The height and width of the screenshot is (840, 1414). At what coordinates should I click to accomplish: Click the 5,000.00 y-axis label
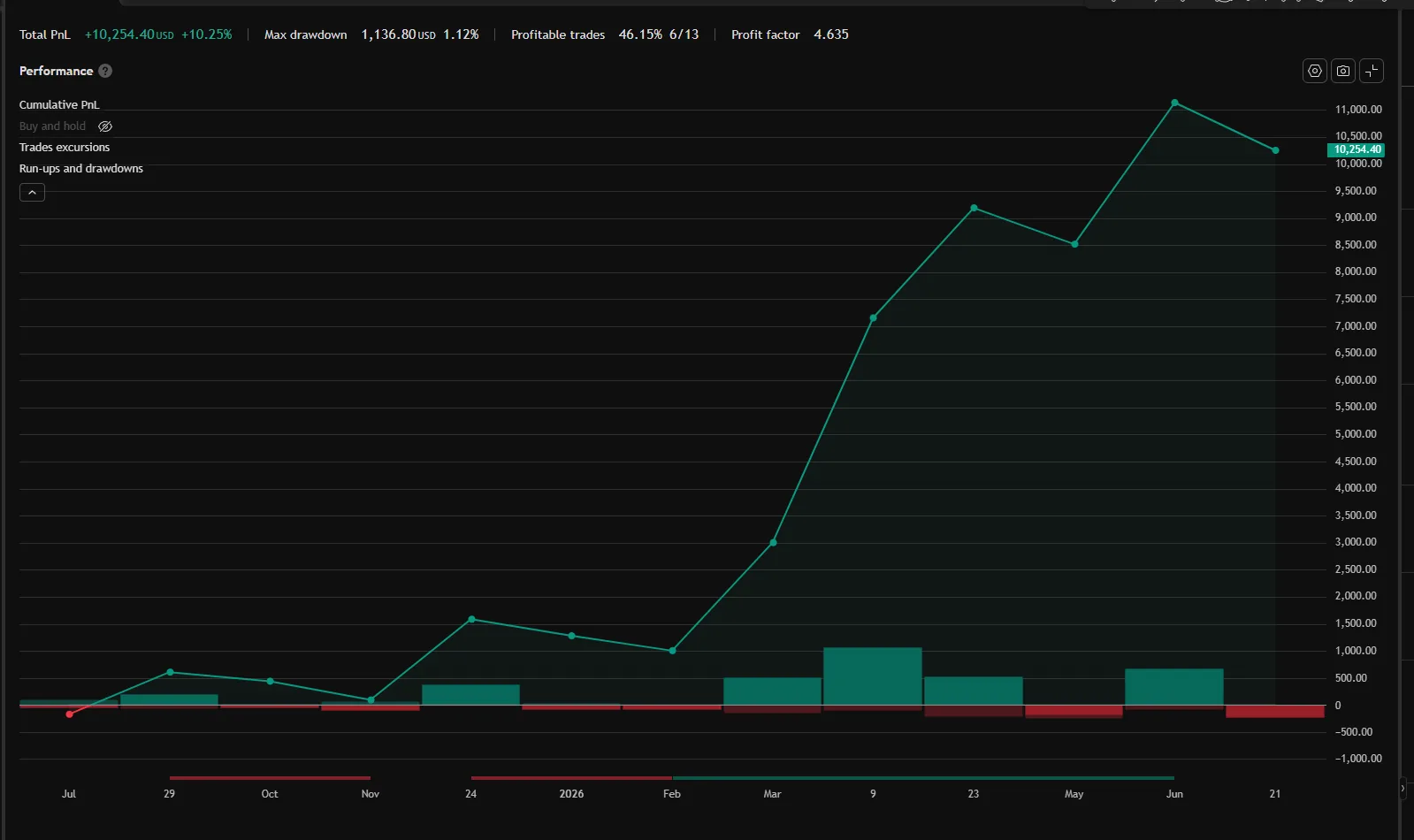pyautogui.click(x=1356, y=434)
